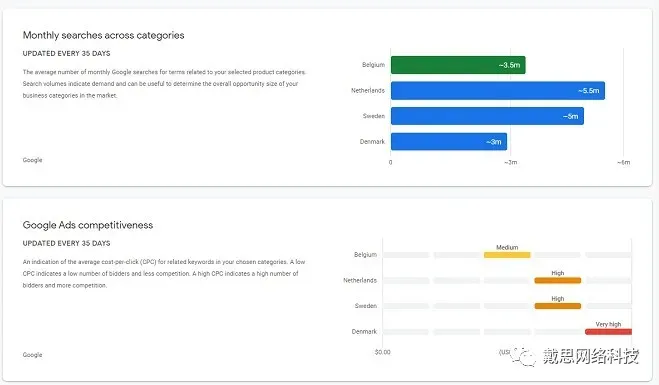Click Google source label in searches card
The image size is (659, 385).
[x=32, y=160]
